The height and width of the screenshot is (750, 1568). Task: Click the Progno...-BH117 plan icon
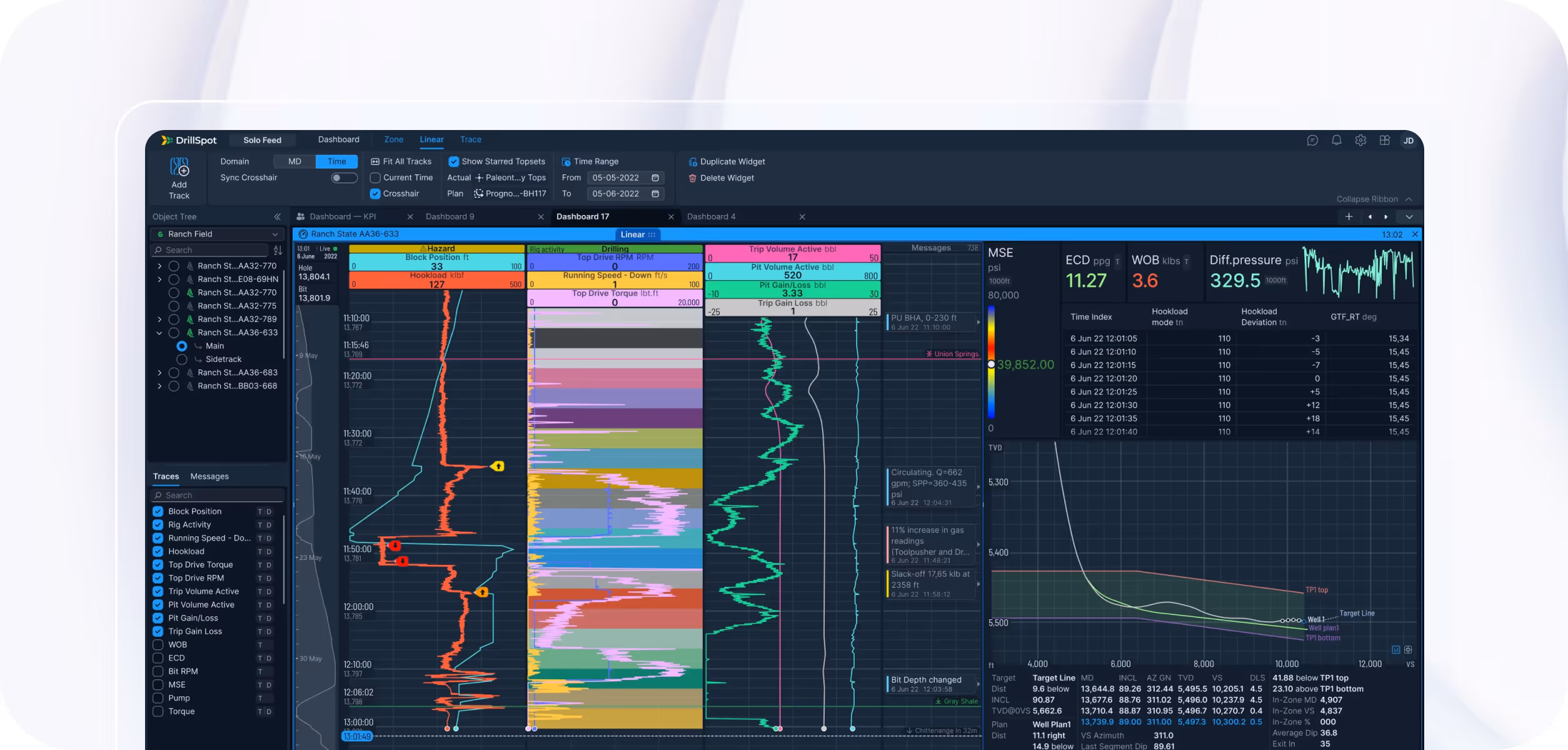pyautogui.click(x=478, y=194)
